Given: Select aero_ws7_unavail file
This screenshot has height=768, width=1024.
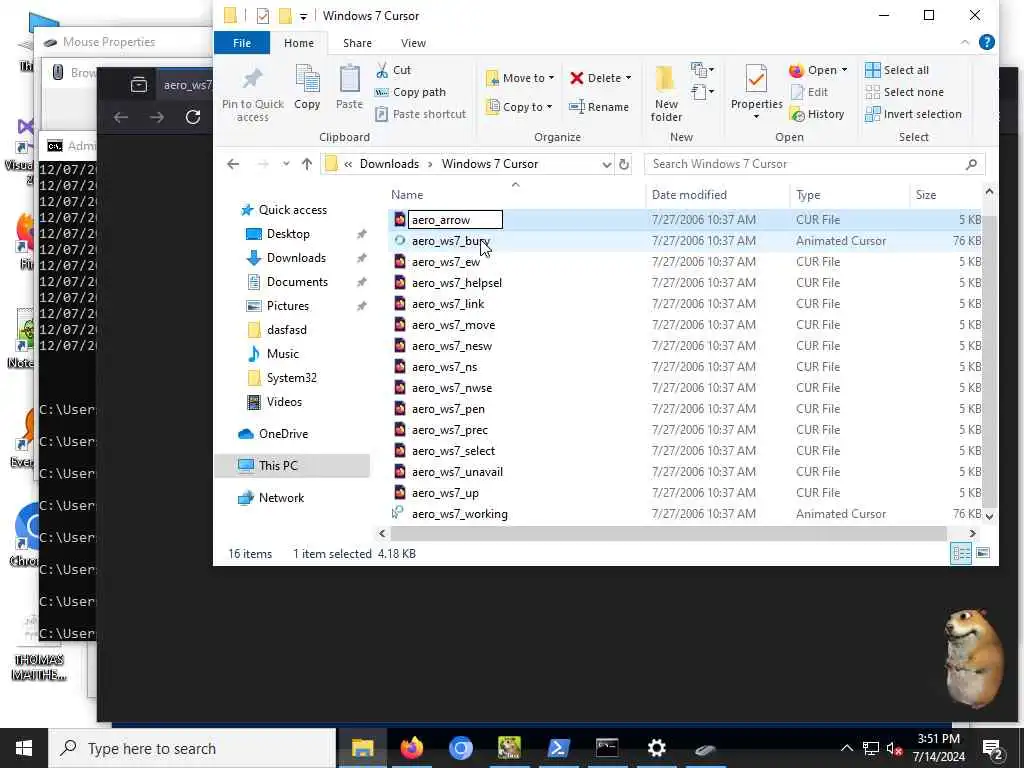Looking at the screenshot, I should [x=457, y=472].
